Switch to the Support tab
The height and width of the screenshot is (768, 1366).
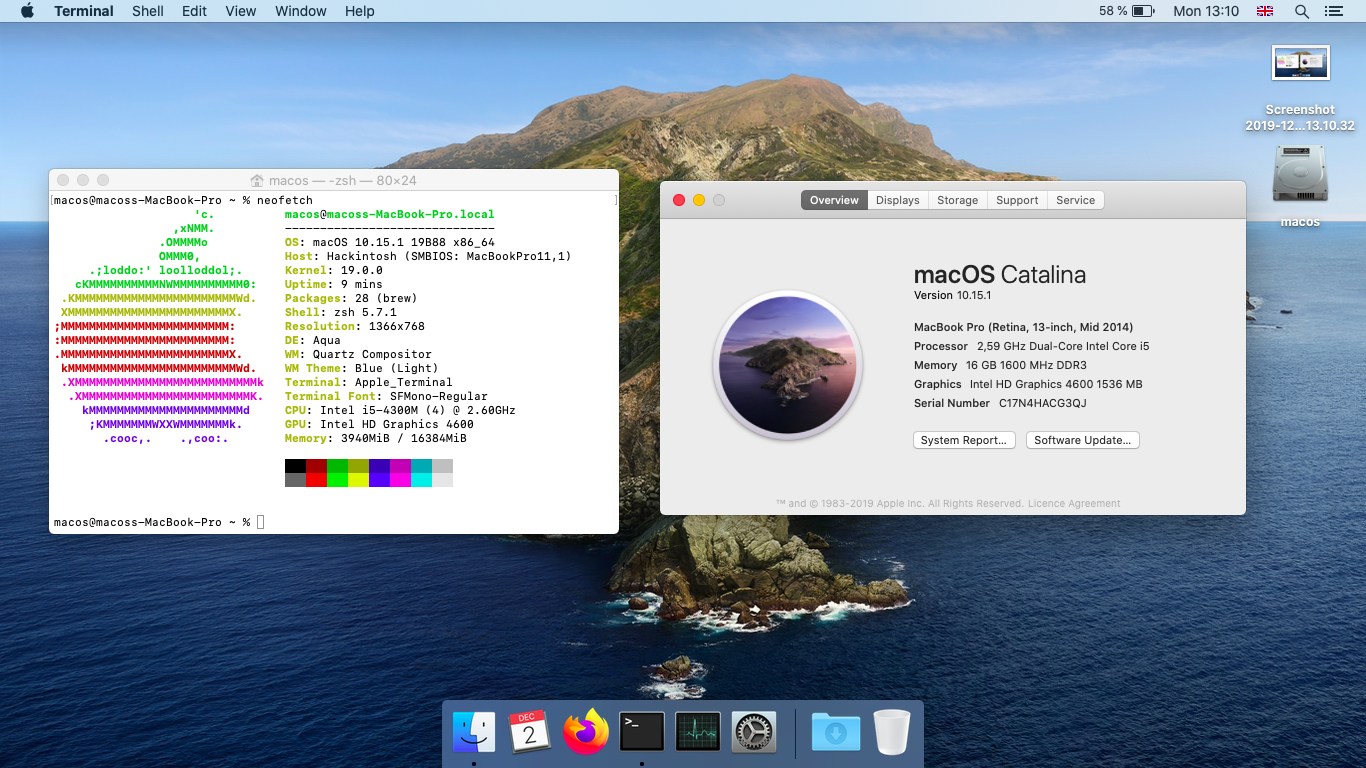1017,200
